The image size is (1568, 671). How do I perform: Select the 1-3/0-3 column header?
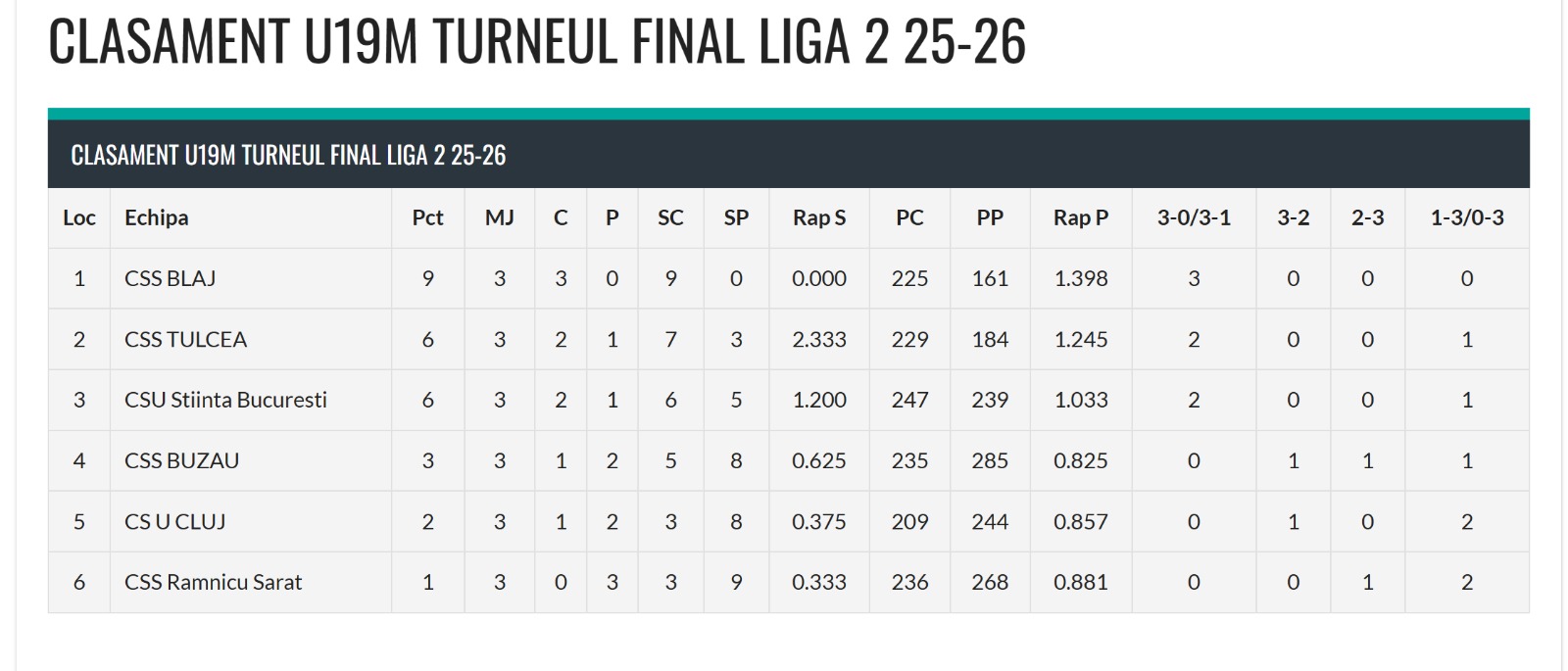(1467, 217)
